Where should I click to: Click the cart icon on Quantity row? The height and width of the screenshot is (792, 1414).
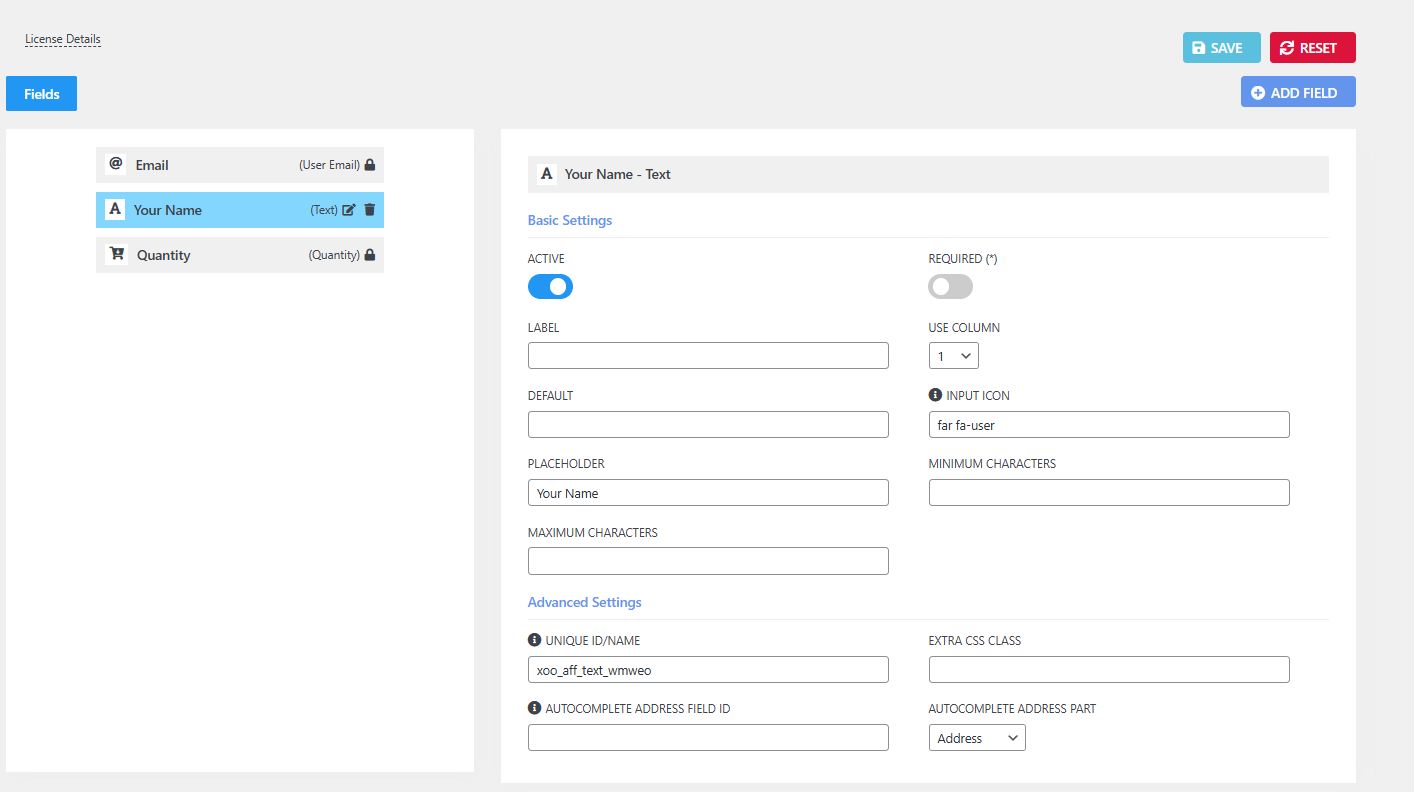tap(117, 254)
